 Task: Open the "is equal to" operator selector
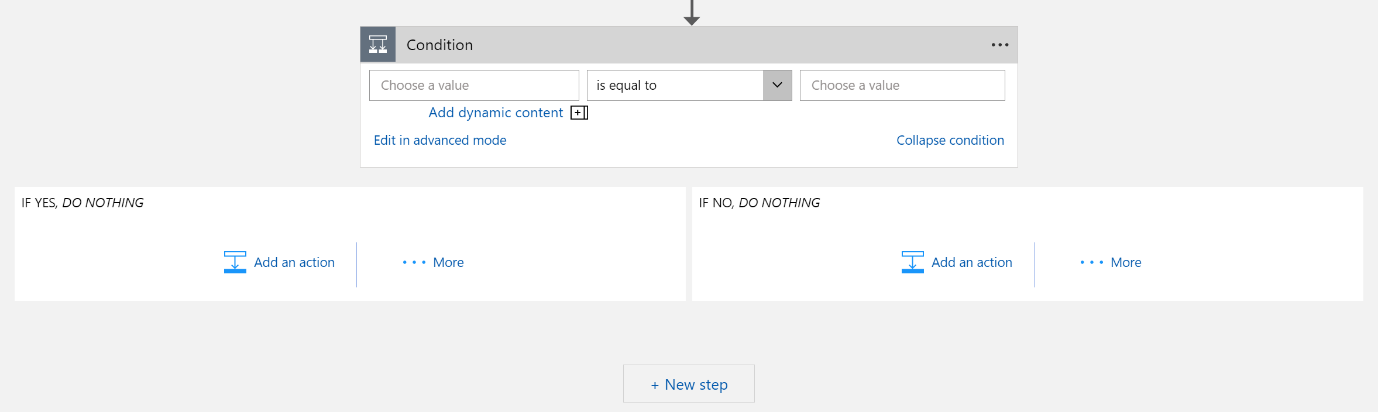tap(675, 85)
